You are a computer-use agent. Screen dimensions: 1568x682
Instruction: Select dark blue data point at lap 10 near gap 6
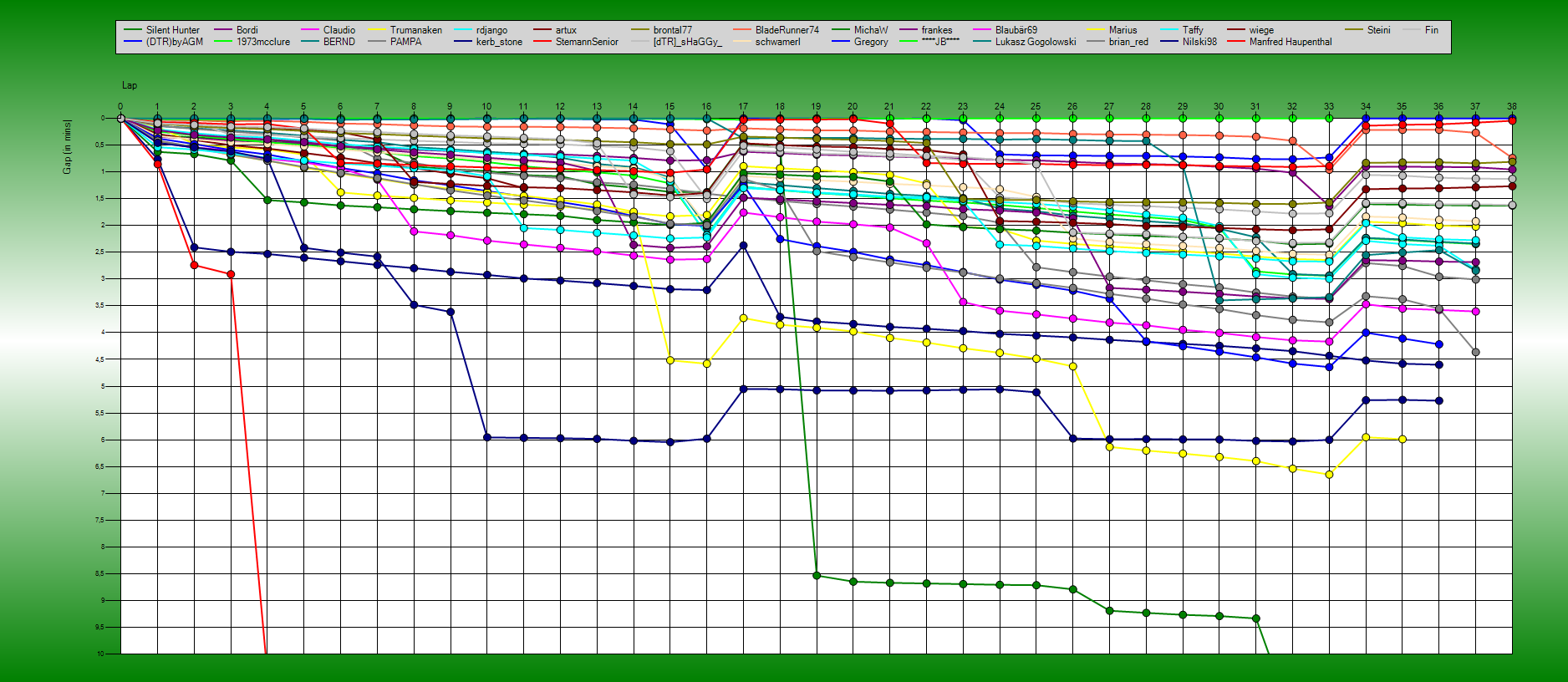tap(486, 437)
